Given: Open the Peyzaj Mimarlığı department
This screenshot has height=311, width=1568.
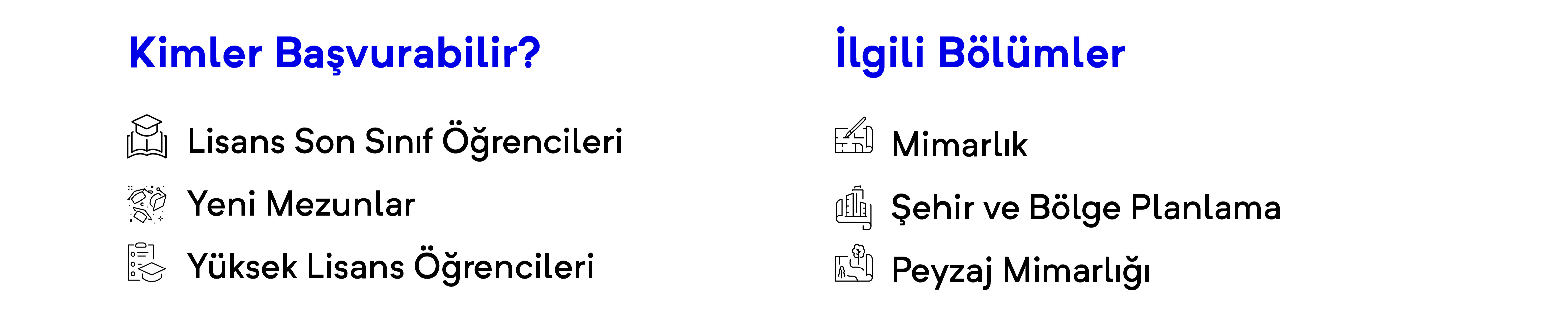Looking at the screenshot, I should point(1020,270).
